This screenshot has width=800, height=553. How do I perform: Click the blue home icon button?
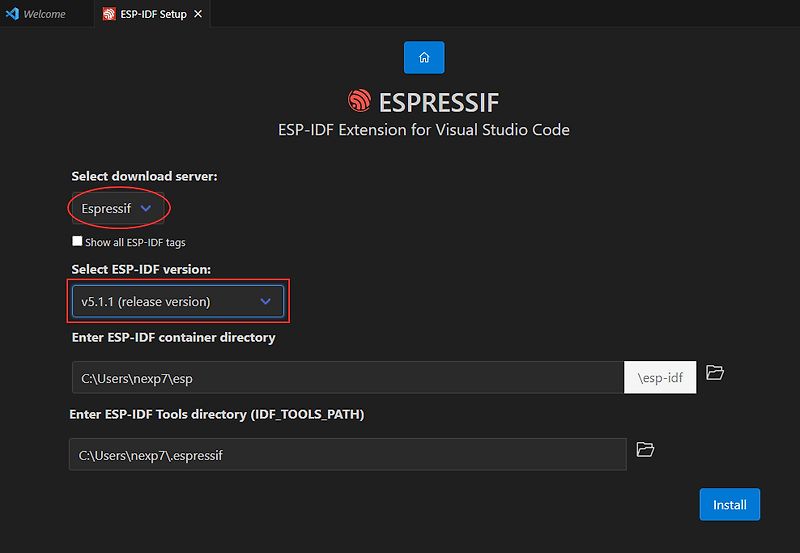[424, 58]
